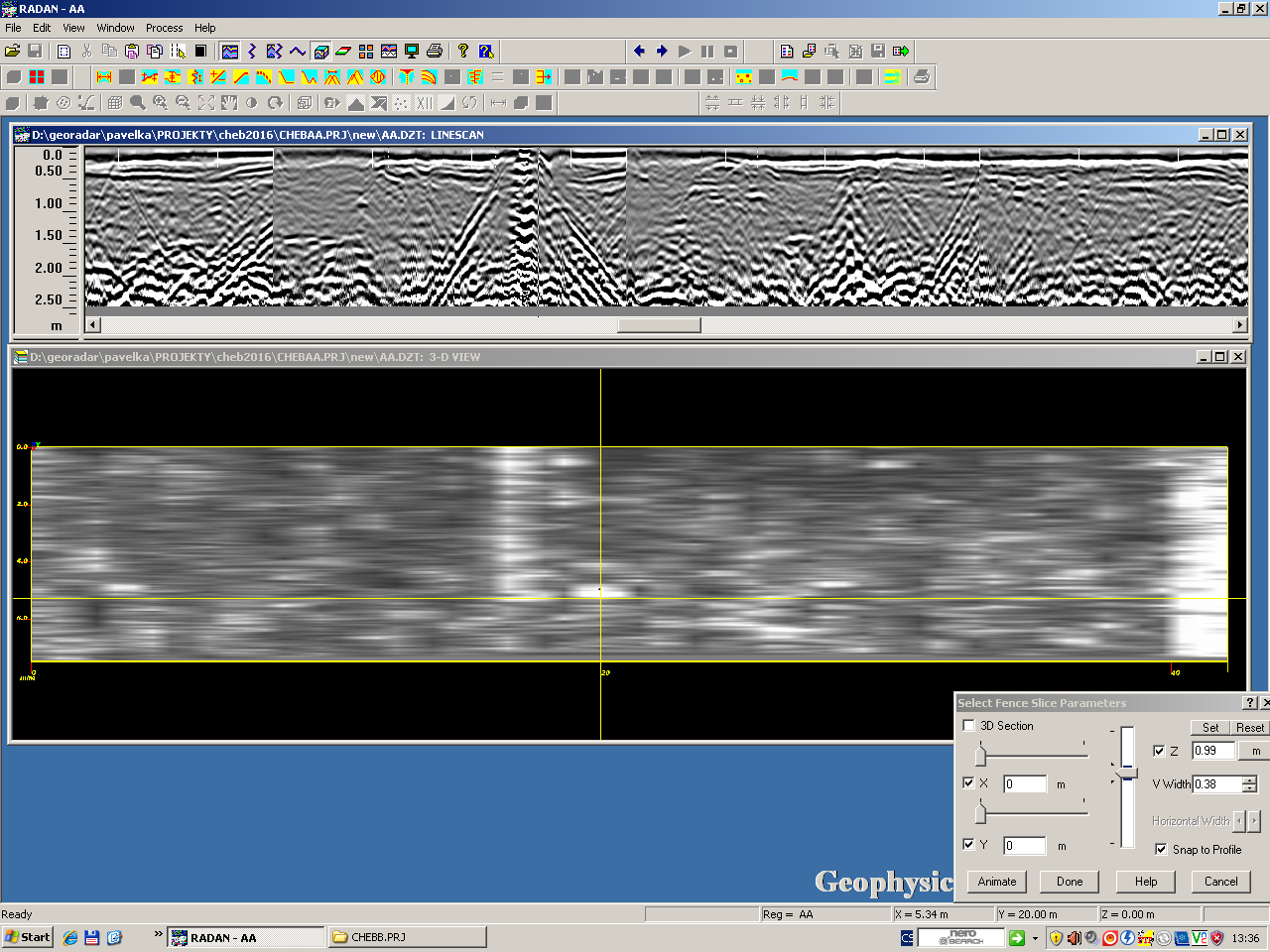Click the magnifier zoom icon in third toolbar
Screen dimensions: 1270x952
(x=138, y=103)
